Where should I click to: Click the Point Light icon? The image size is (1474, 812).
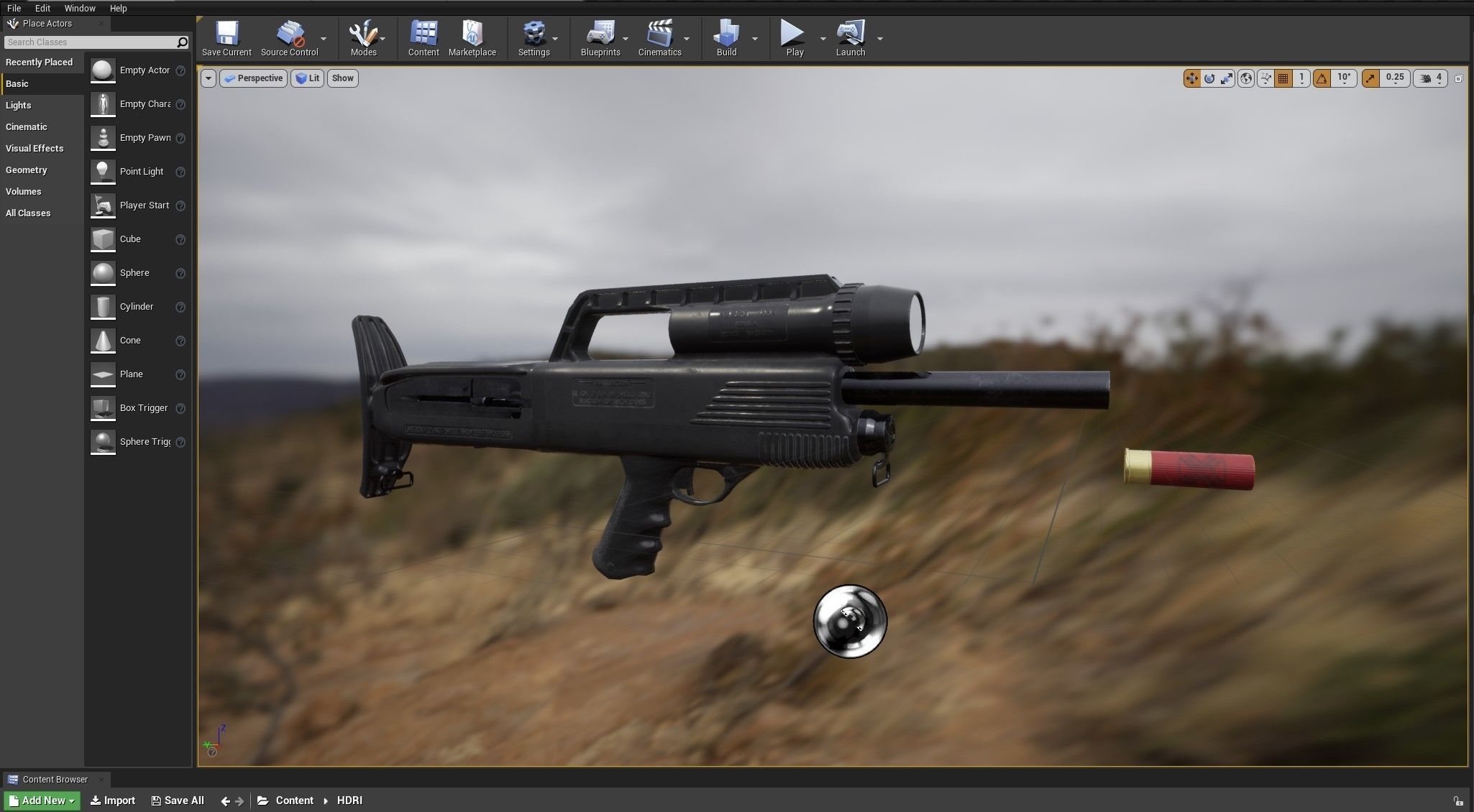pyautogui.click(x=103, y=172)
